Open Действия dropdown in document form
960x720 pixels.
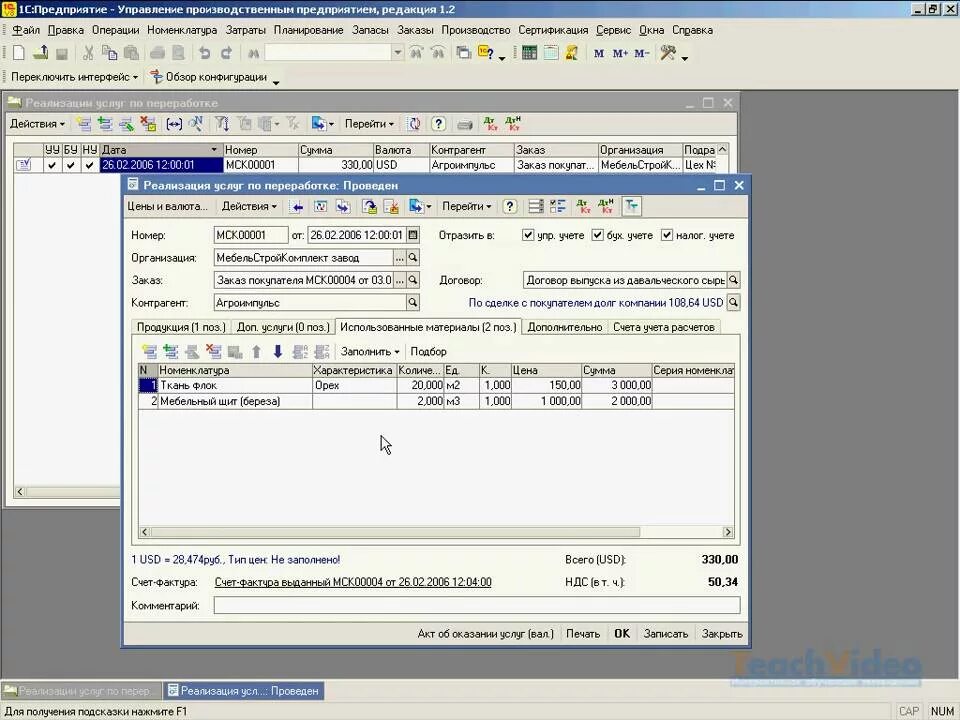pos(249,206)
